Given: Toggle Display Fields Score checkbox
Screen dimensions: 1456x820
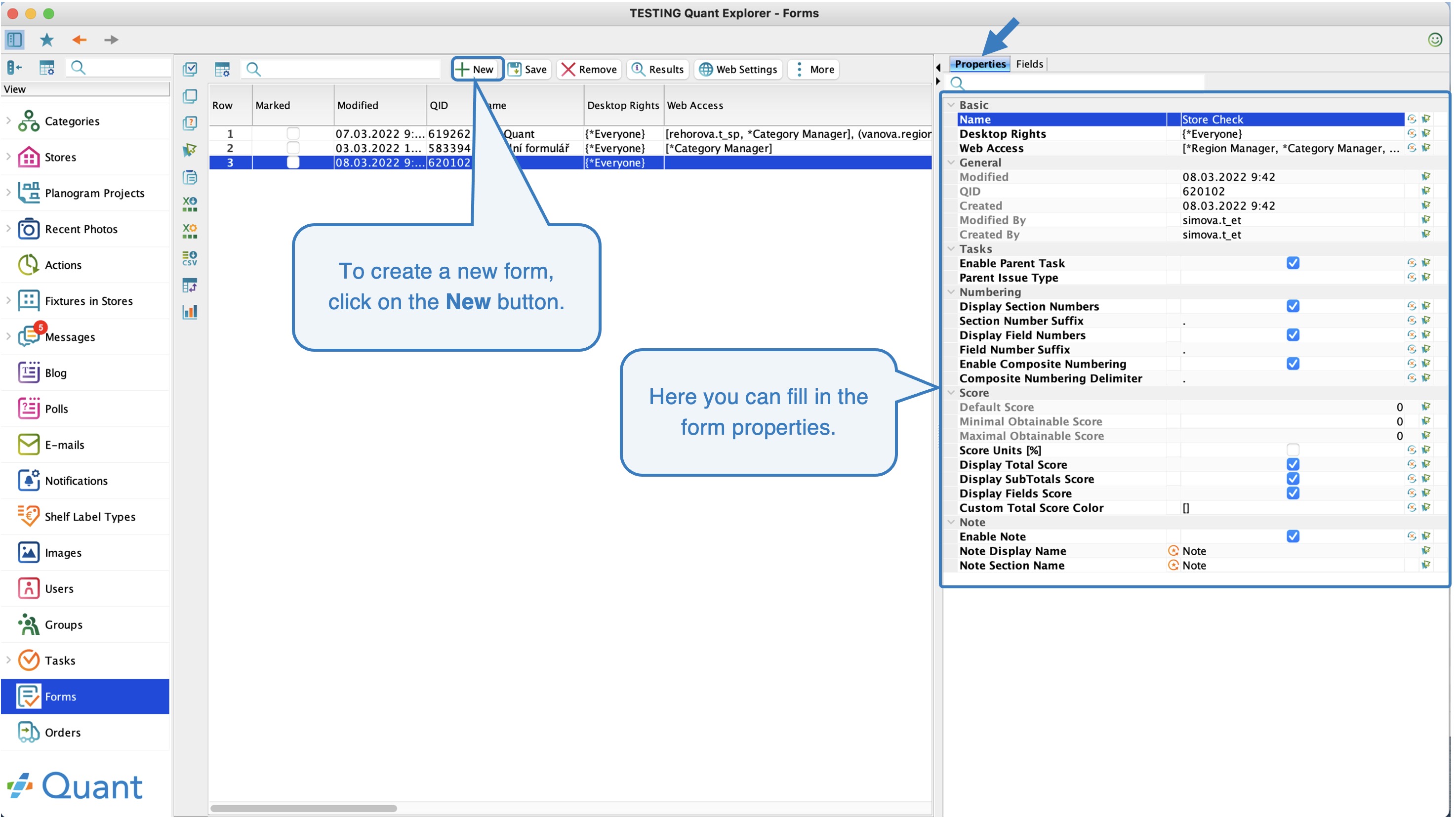Looking at the screenshot, I should 1293,493.
